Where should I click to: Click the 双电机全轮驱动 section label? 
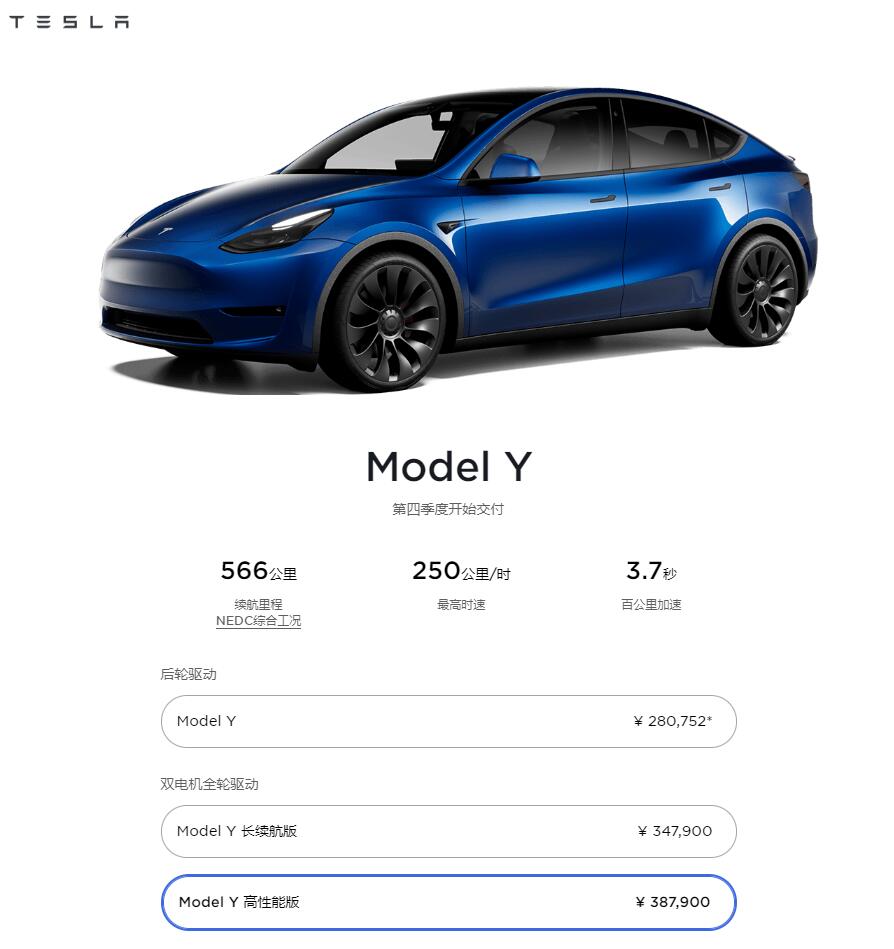pyautogui.click(x=210, y=784)
